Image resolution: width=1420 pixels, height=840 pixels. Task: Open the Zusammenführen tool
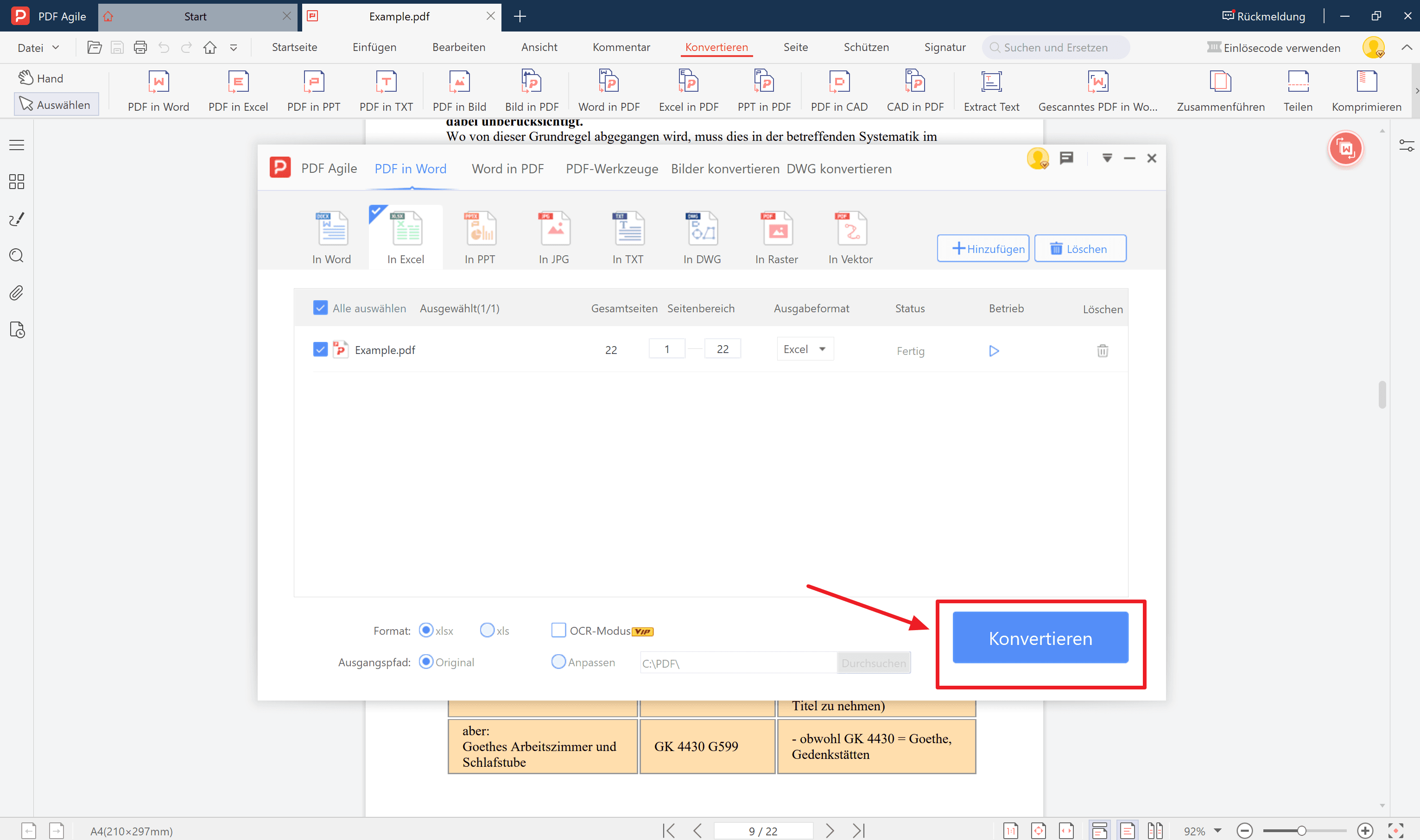point(1221,90)
